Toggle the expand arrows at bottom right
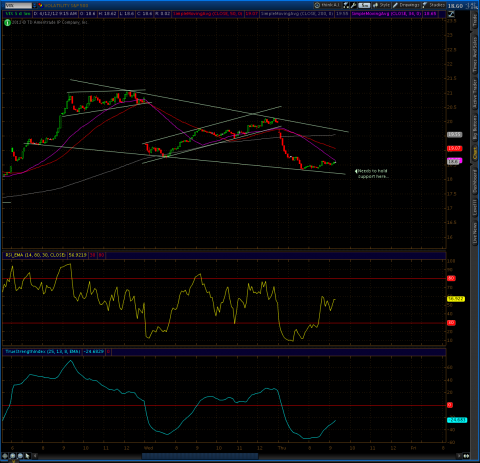The height and width of the screenshot is (463, 480). [466, 456]
